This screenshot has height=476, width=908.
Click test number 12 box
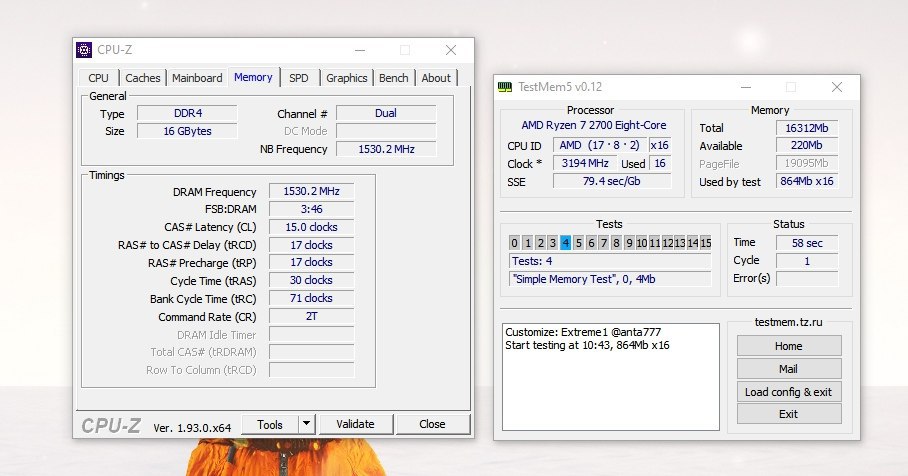[x=668, y=243]
